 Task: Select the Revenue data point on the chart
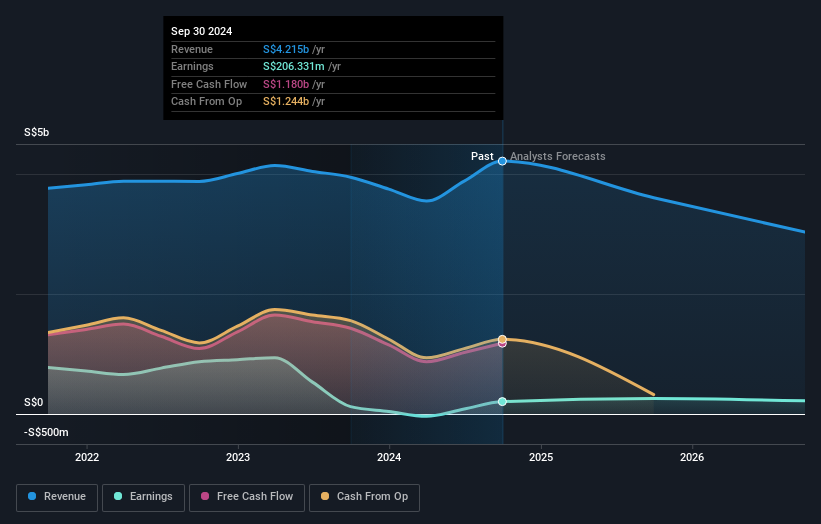pos(502,161)
